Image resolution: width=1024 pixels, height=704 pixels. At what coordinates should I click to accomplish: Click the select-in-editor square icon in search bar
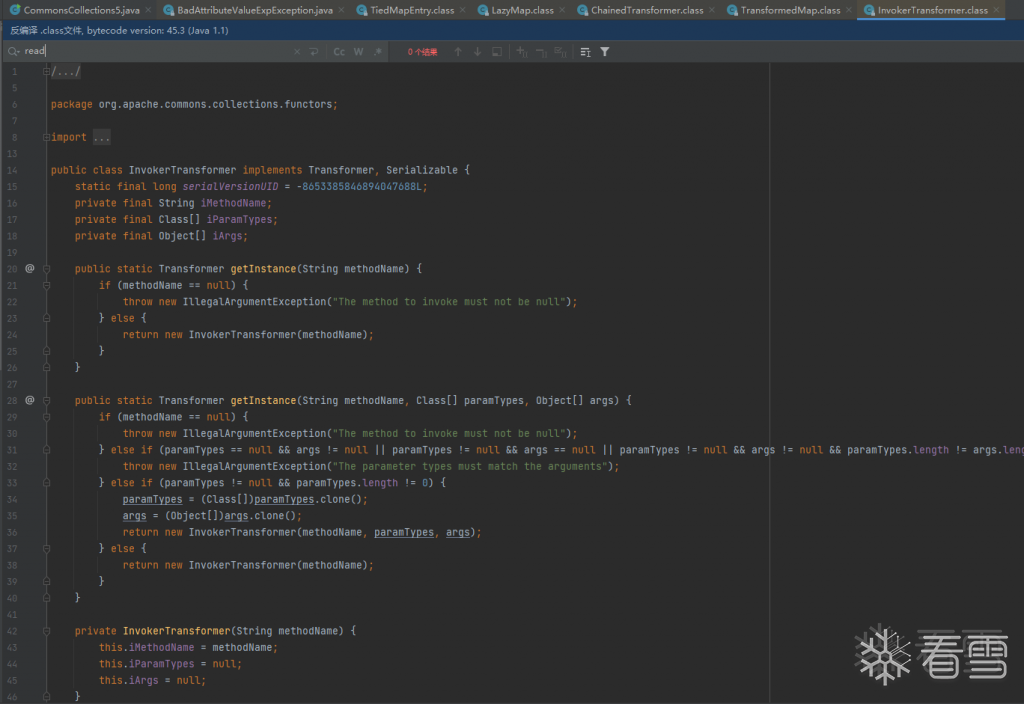[497, 52]
